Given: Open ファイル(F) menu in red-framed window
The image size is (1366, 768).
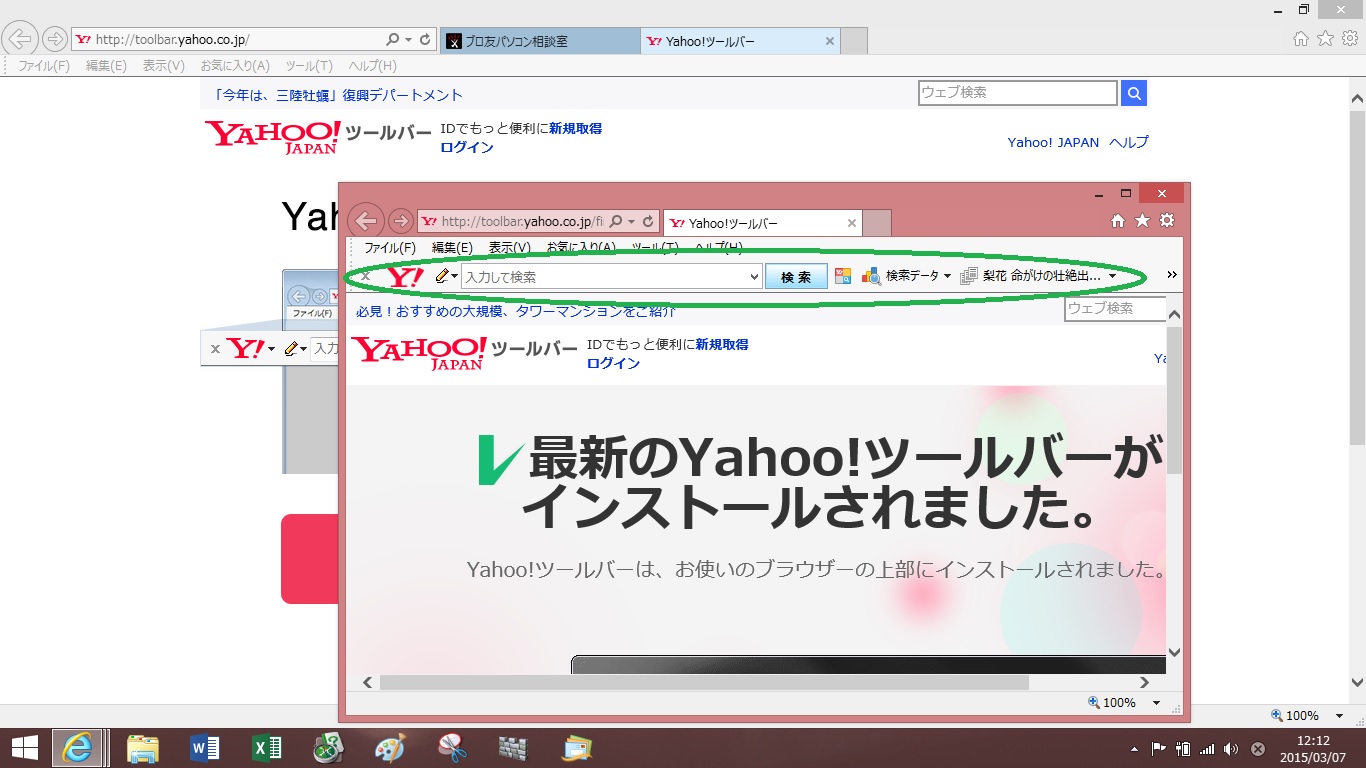Looking at the screenshot, I should click(x=390, y=248).
